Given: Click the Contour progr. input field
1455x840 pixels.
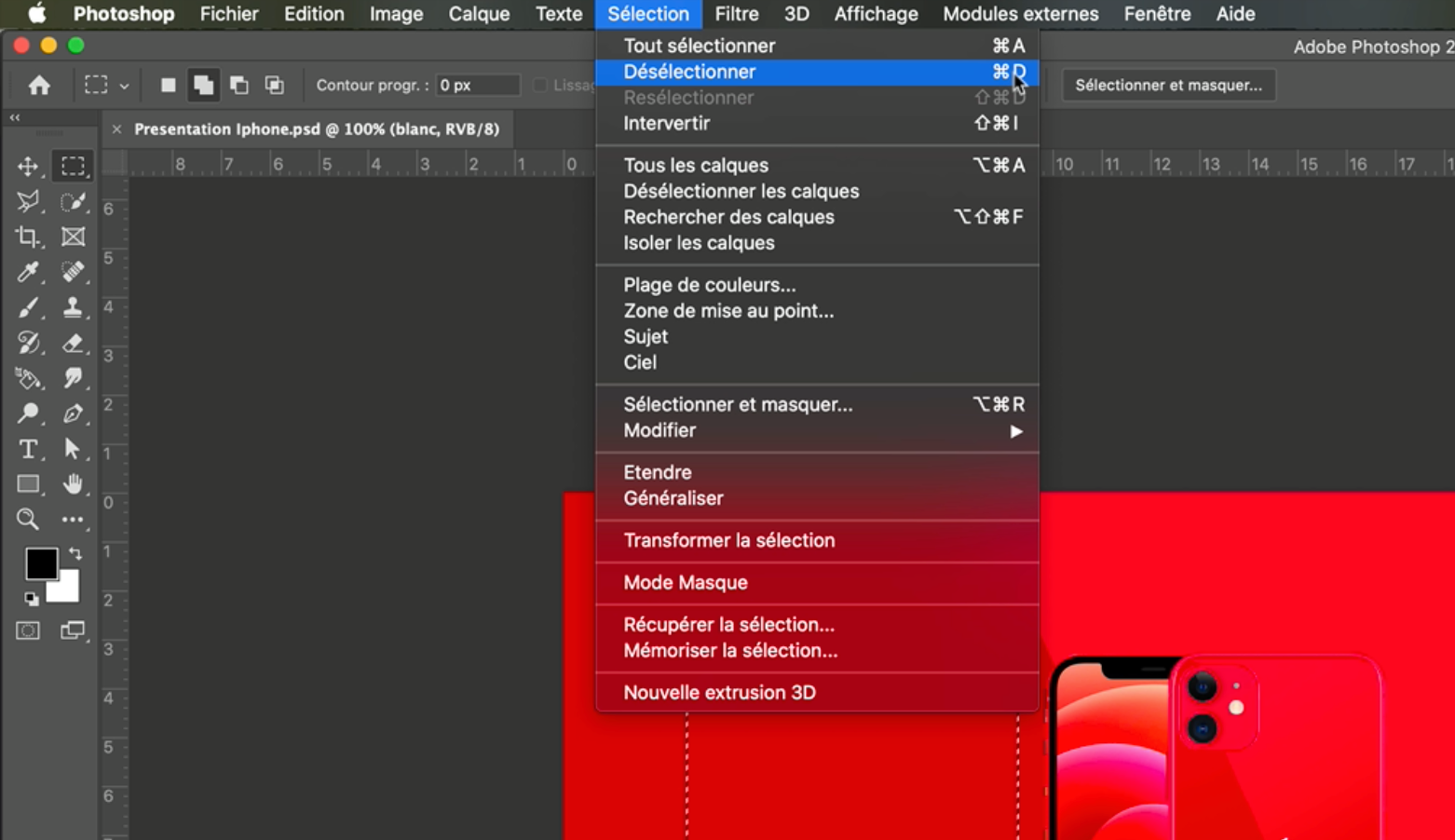Looking at the screenshot, I should click(x=477, y=85).
